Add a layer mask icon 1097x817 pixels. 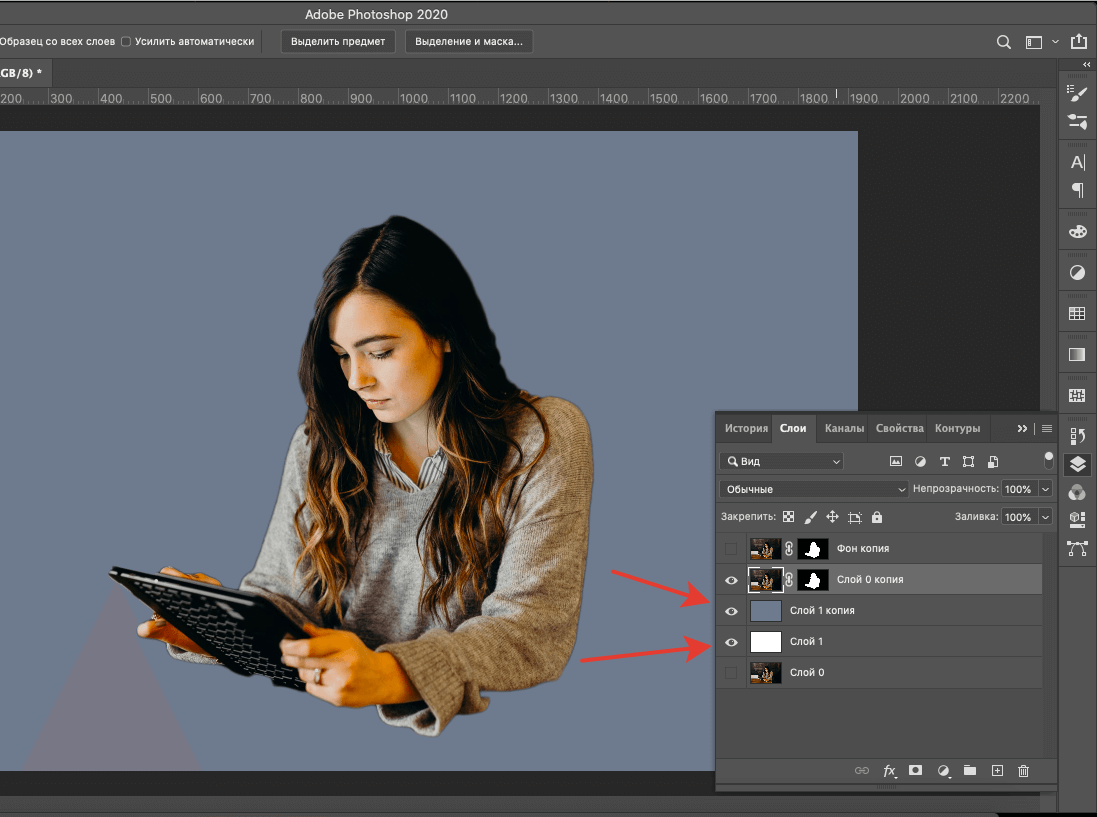click(x=915, y=770)
